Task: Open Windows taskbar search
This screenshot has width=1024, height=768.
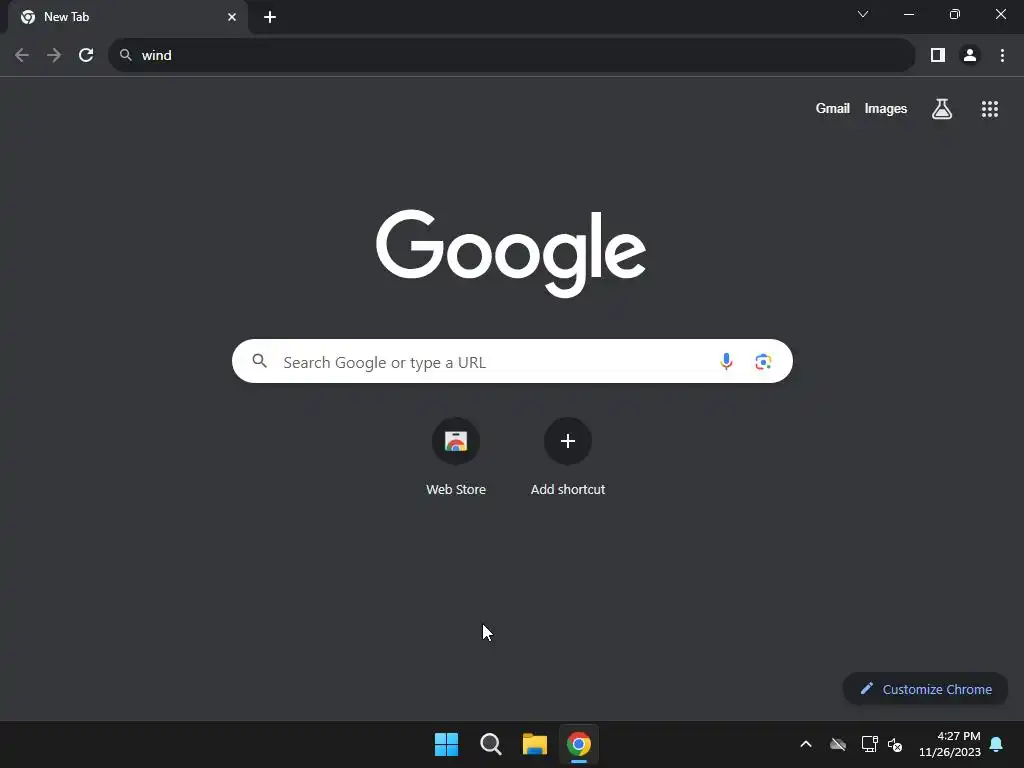Action: 490,744
